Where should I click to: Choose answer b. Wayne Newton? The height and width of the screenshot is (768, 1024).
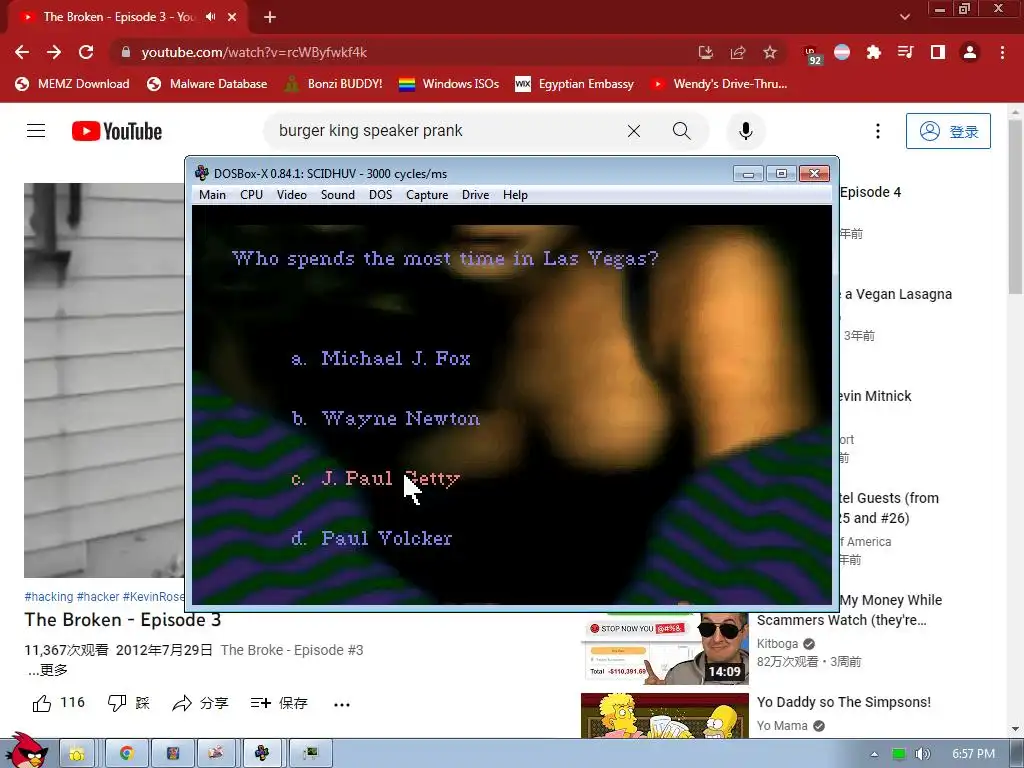pyautogui.click(x=385, y=419)
